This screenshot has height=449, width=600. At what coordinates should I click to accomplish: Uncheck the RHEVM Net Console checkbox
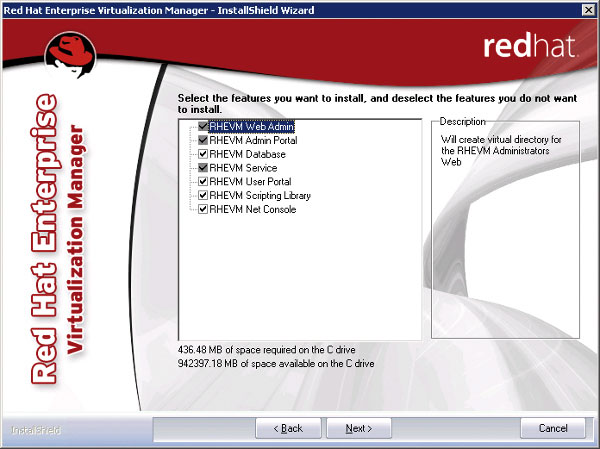pyautogui.click(x=203, y=209)
